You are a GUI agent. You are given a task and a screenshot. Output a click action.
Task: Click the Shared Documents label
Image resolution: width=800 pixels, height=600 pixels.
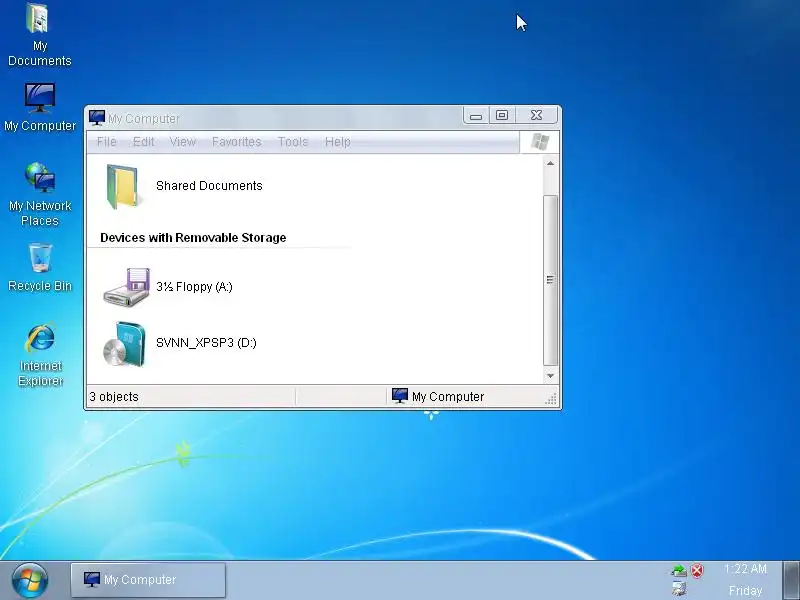[209, 186]
